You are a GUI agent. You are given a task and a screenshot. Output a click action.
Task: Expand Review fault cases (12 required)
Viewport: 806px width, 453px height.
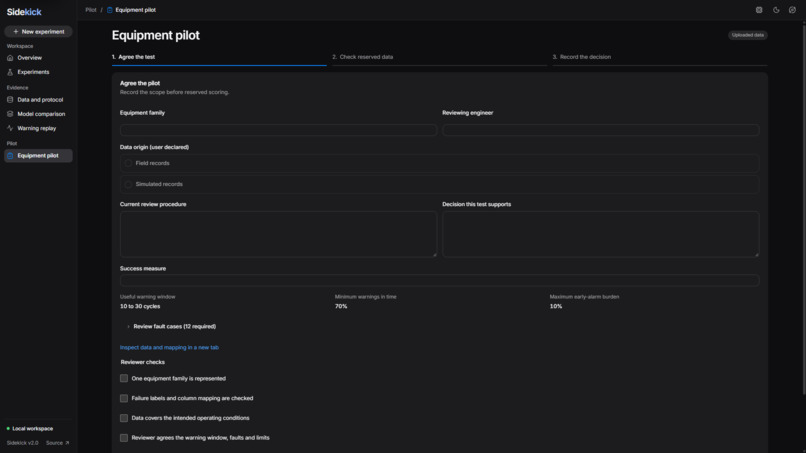[172, 327]
